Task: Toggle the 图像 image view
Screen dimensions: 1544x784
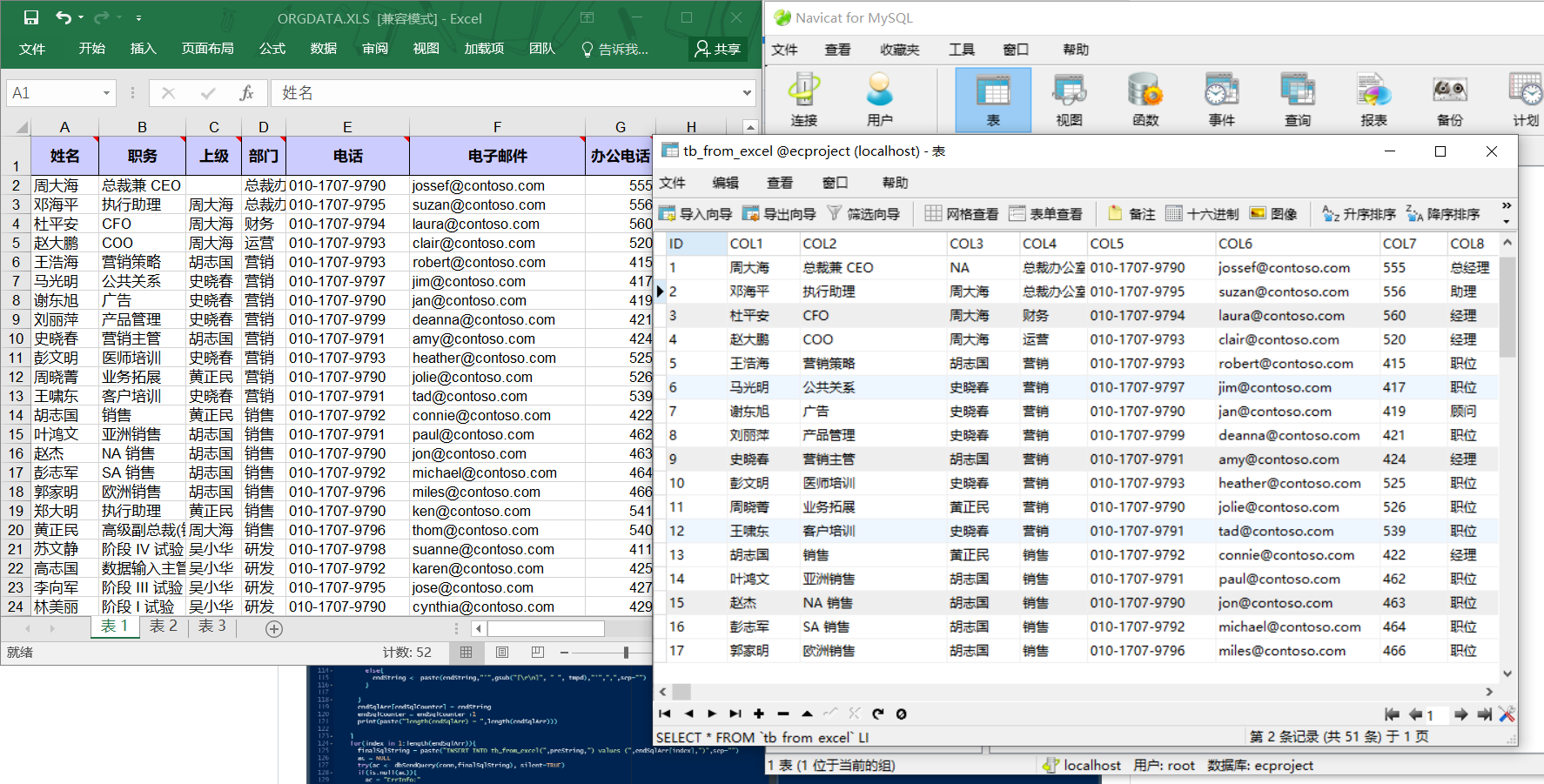Action: point(1273,214)
